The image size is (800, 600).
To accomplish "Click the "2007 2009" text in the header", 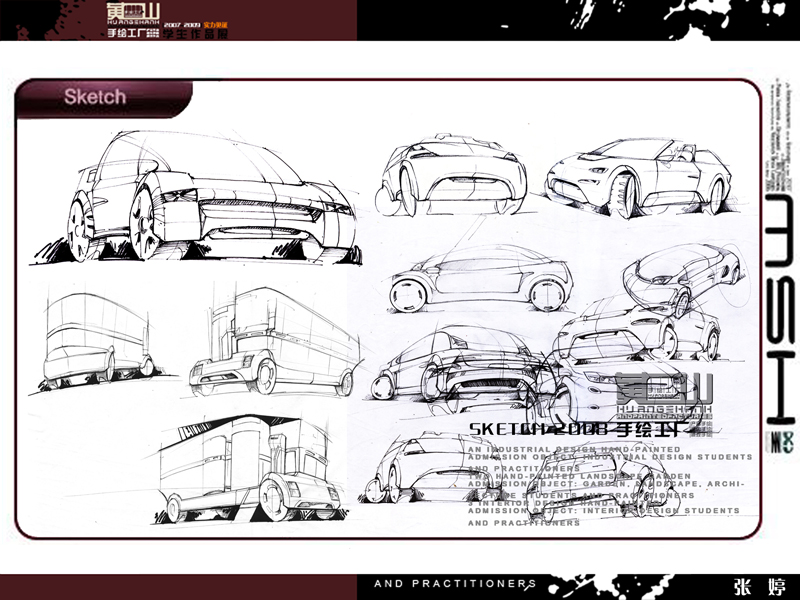I will tap(182, 24).
